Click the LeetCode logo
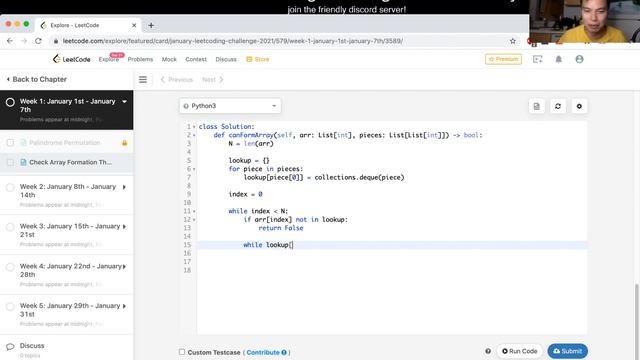 (71, 59)
